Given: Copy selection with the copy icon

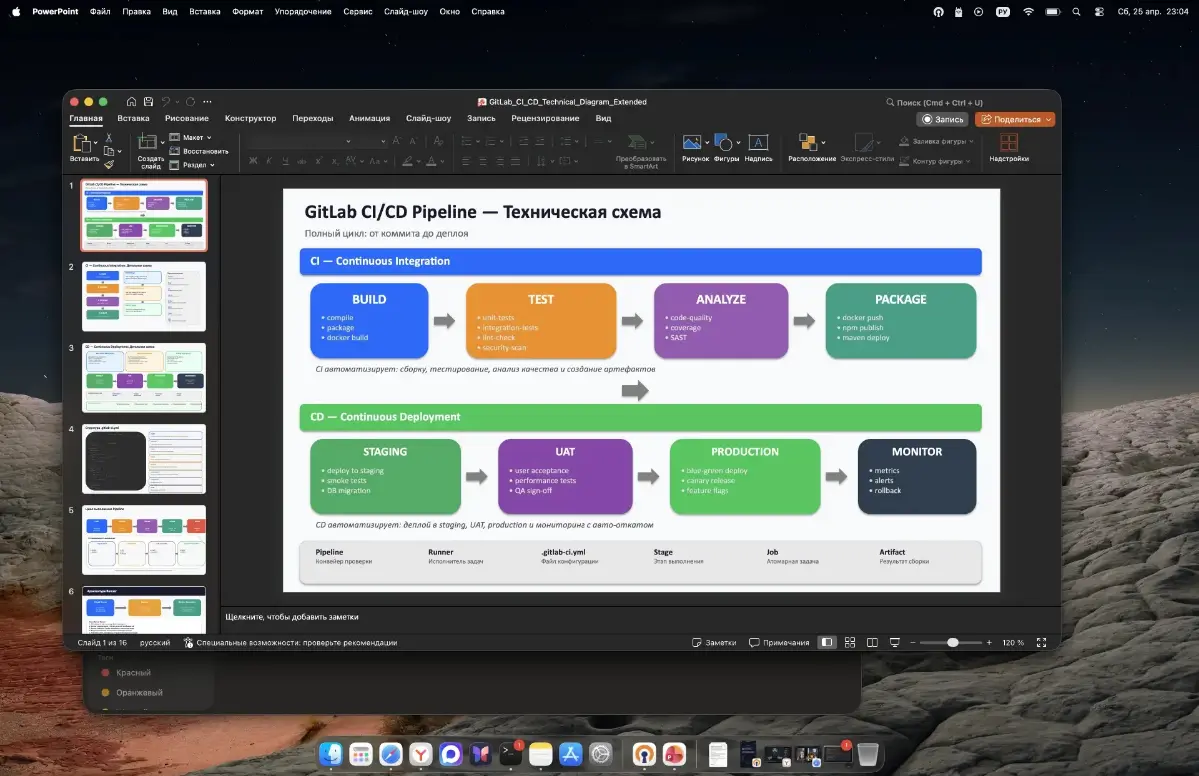Looking at the screenshot, I should [x=109, y=151].
